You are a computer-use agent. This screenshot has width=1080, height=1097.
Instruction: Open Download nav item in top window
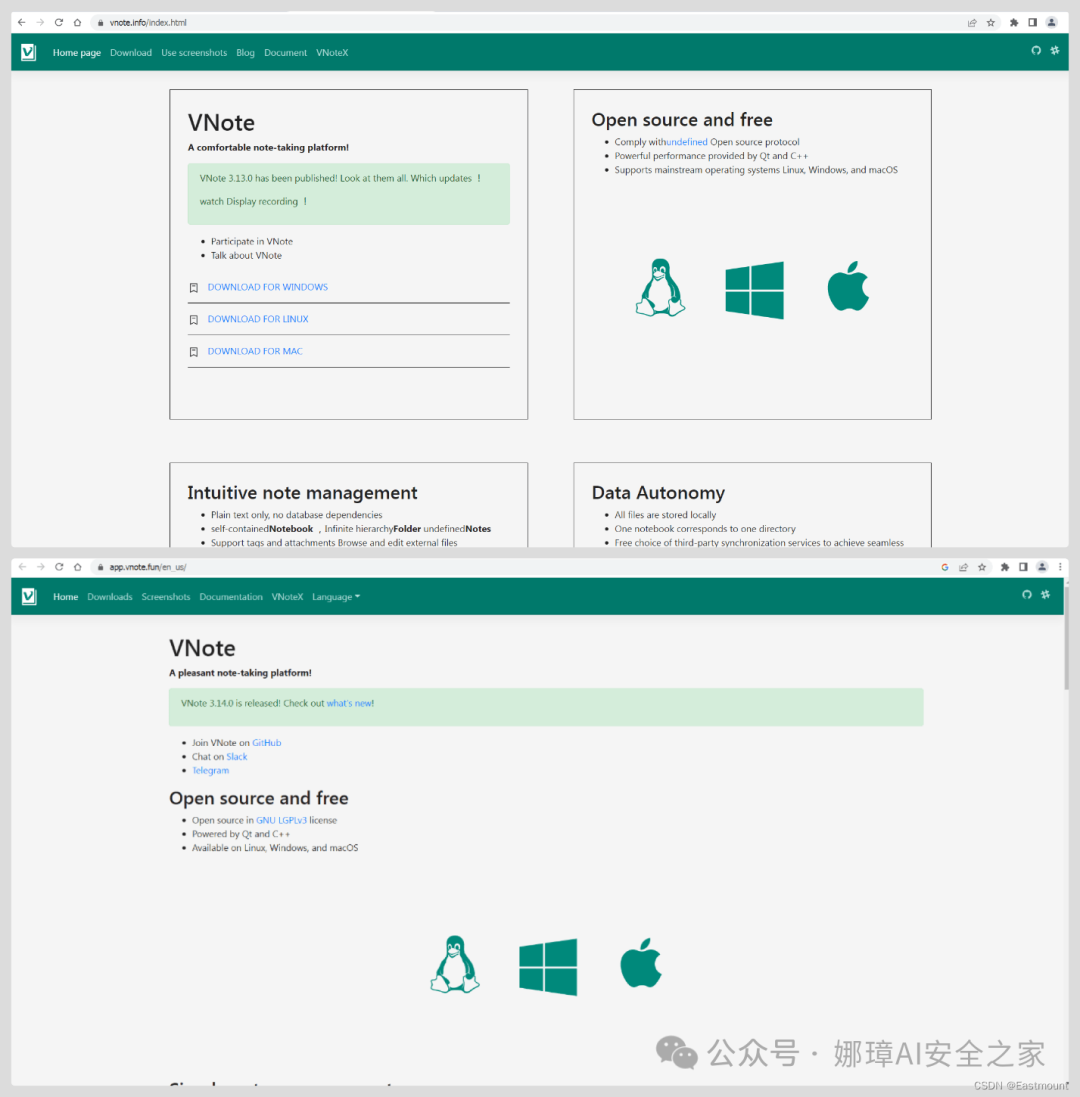pos(131,52)
